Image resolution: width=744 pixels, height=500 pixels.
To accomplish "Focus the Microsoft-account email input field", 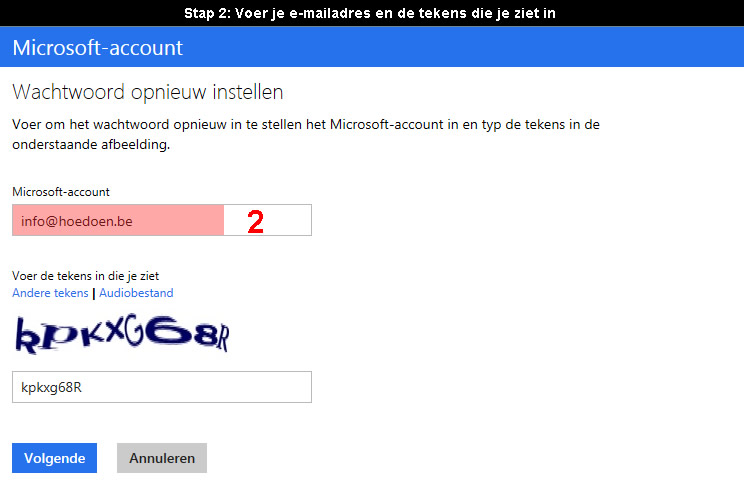I will pos(162,220).
